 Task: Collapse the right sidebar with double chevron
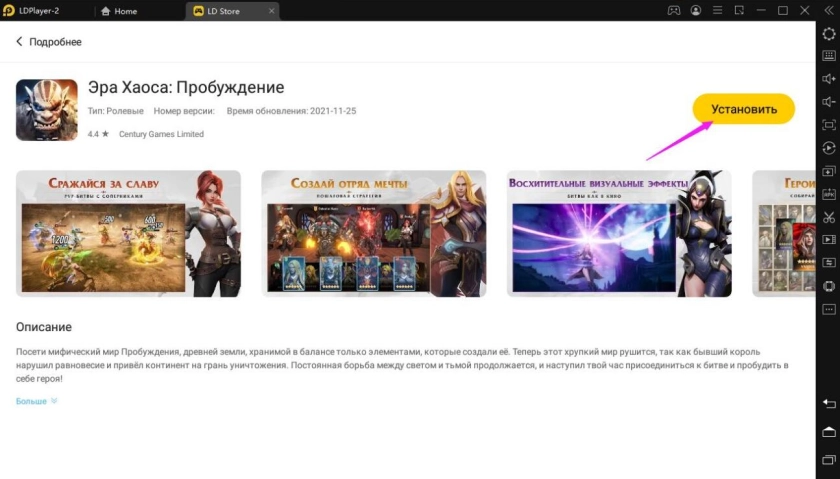point(829,10)
